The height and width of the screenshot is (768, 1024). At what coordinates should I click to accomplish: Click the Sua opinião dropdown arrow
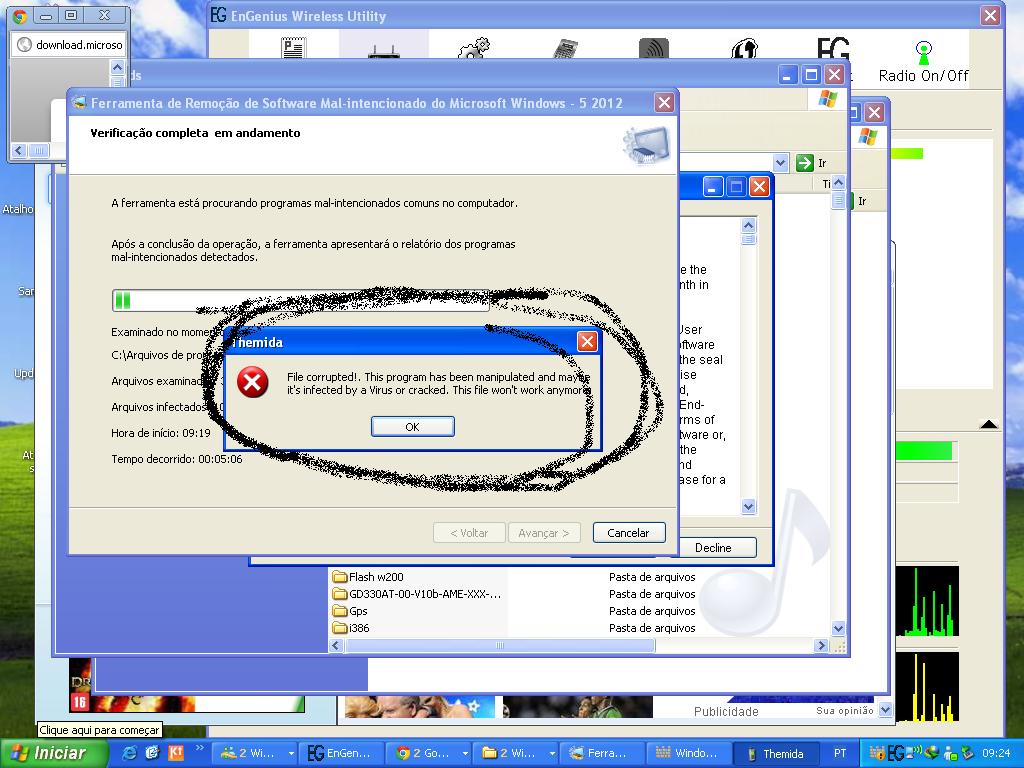pyautogui.click(x=885, y=710)
